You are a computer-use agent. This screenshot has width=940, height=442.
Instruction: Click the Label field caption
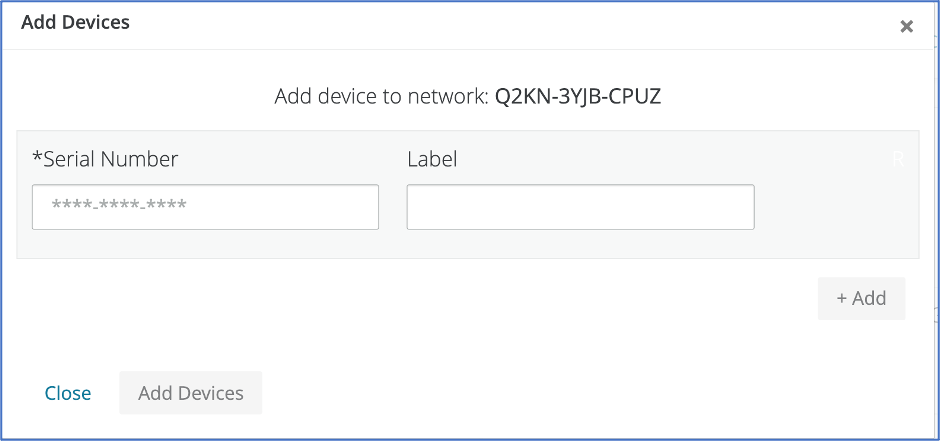(432, 158)
